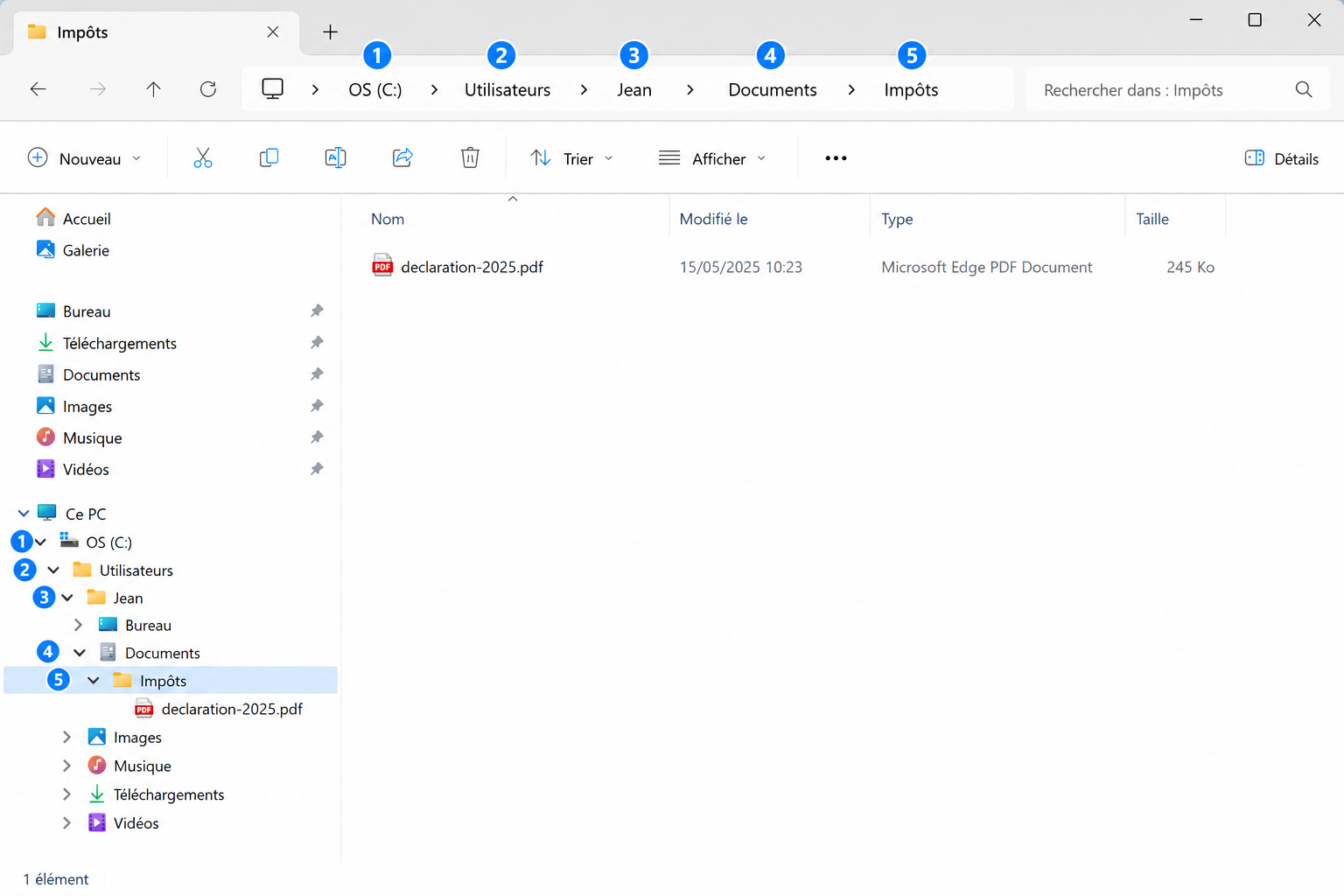Click the Share icon in toolbar

click(402, 158)
